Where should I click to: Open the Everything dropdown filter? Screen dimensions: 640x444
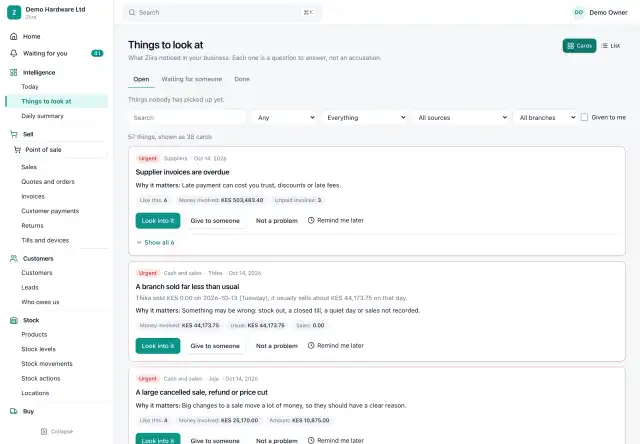[366, 118]
